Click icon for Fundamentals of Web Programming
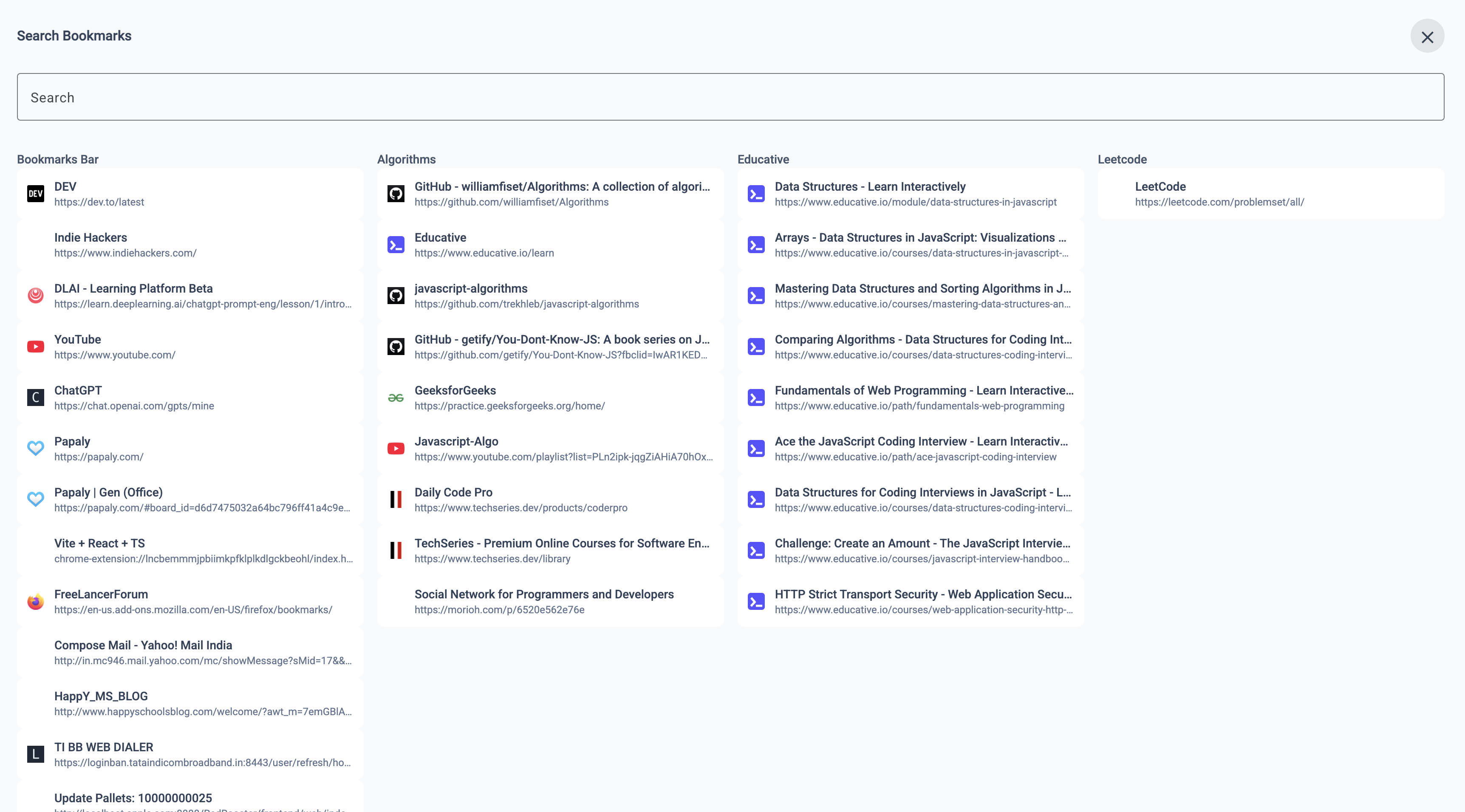The height and width of the screenshot is (812, 1465). (756, 398)
